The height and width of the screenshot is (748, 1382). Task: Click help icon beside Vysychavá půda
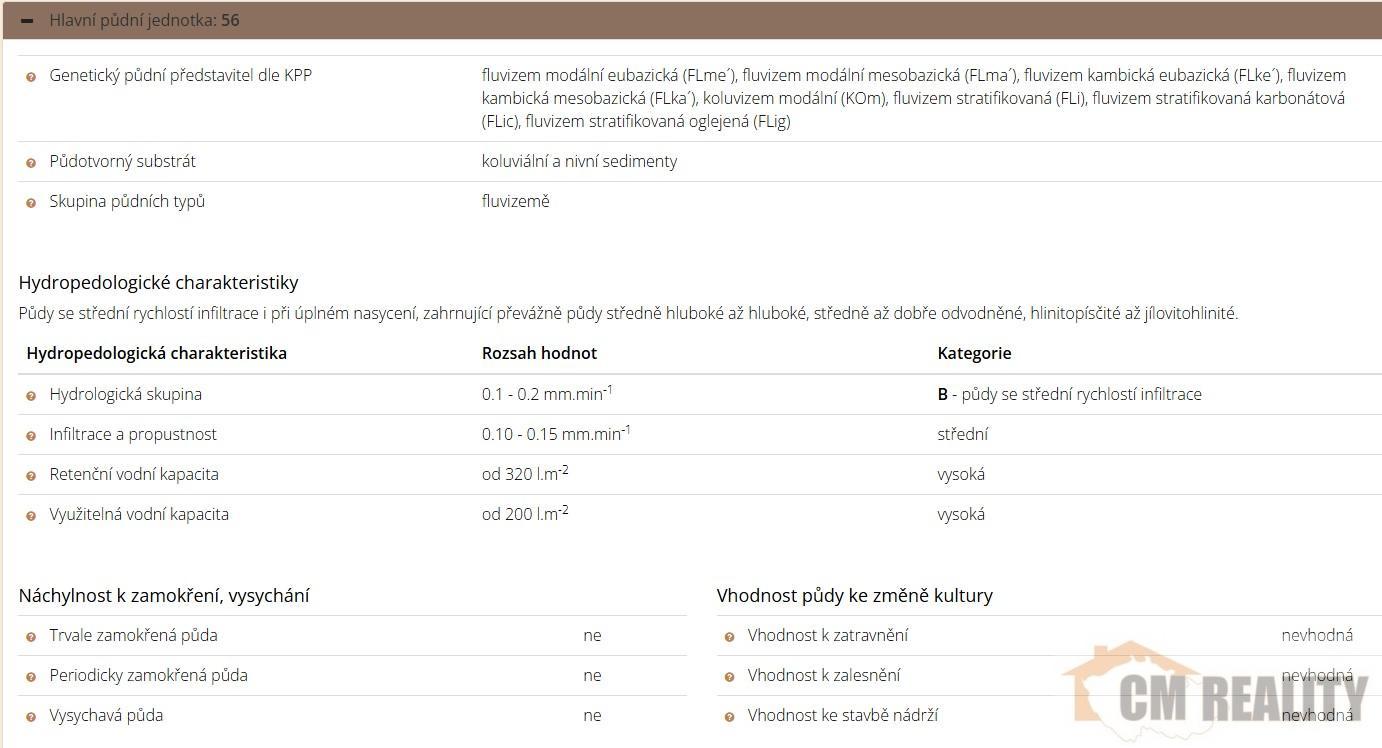pyautogui.click(x=31, y=717)
